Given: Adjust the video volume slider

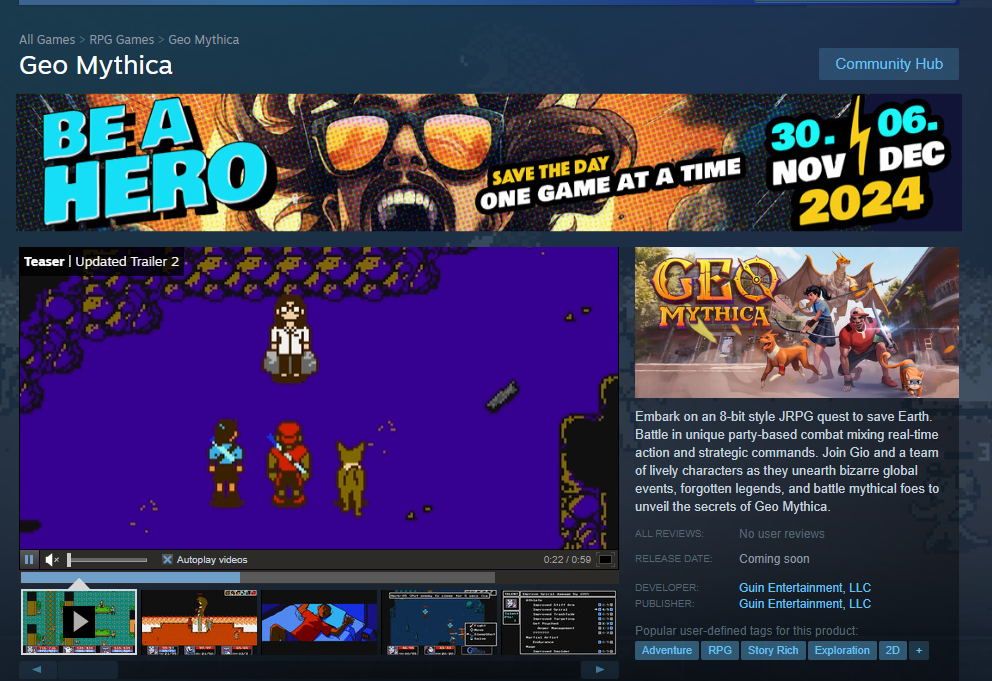Looking at the screenshot, I should tap(108, 559).
